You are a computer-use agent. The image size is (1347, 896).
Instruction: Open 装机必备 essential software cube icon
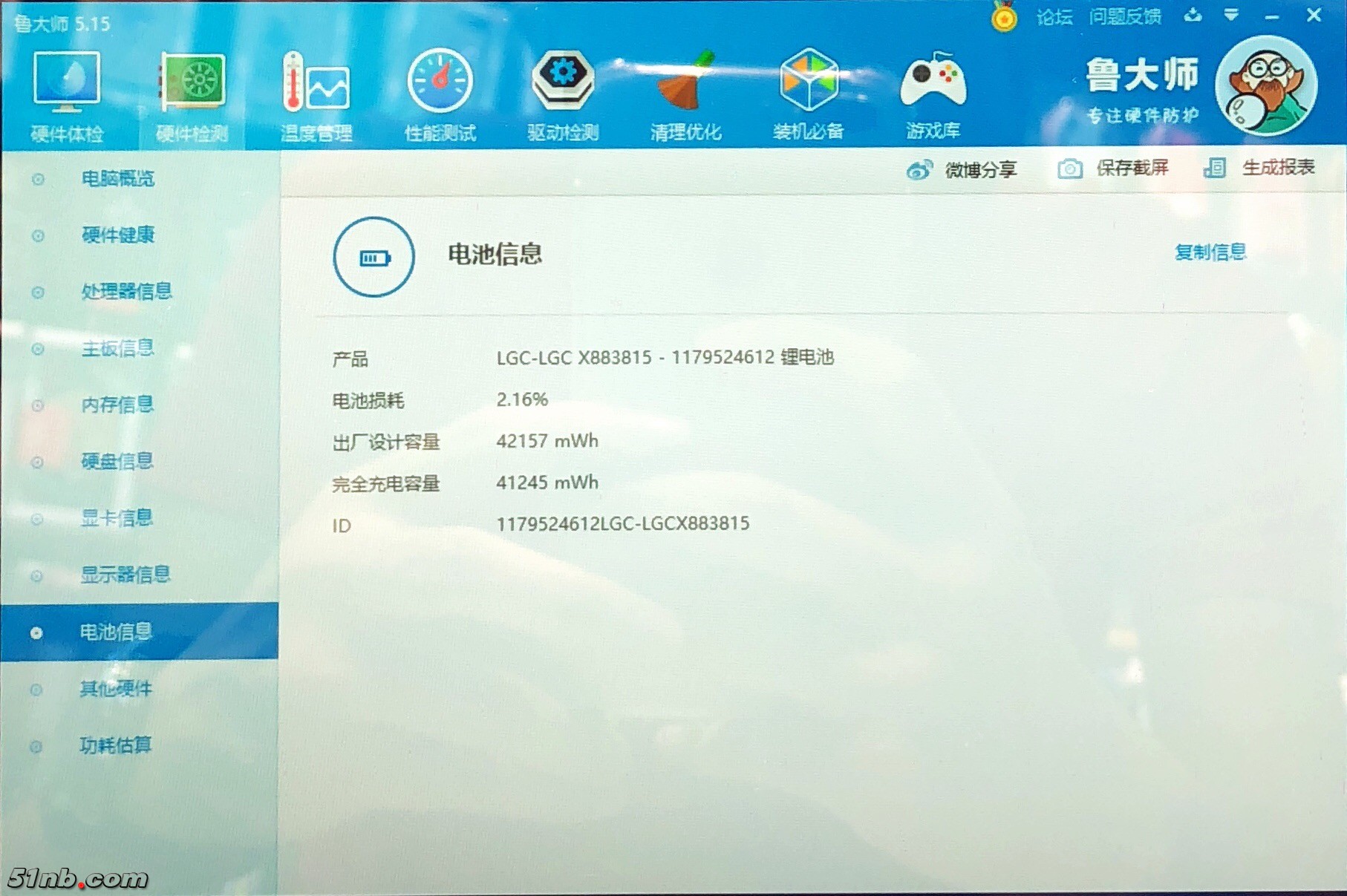809,94
